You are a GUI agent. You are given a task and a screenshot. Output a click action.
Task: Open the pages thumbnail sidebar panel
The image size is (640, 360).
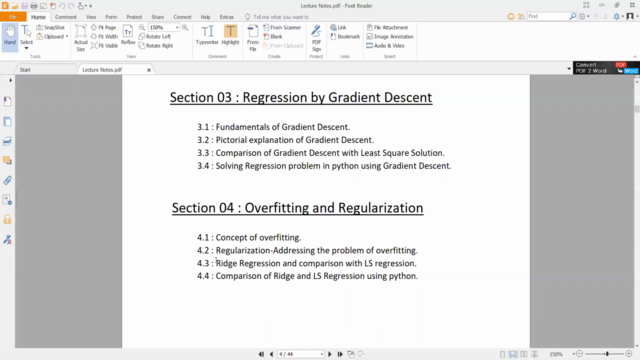(7, 122)
